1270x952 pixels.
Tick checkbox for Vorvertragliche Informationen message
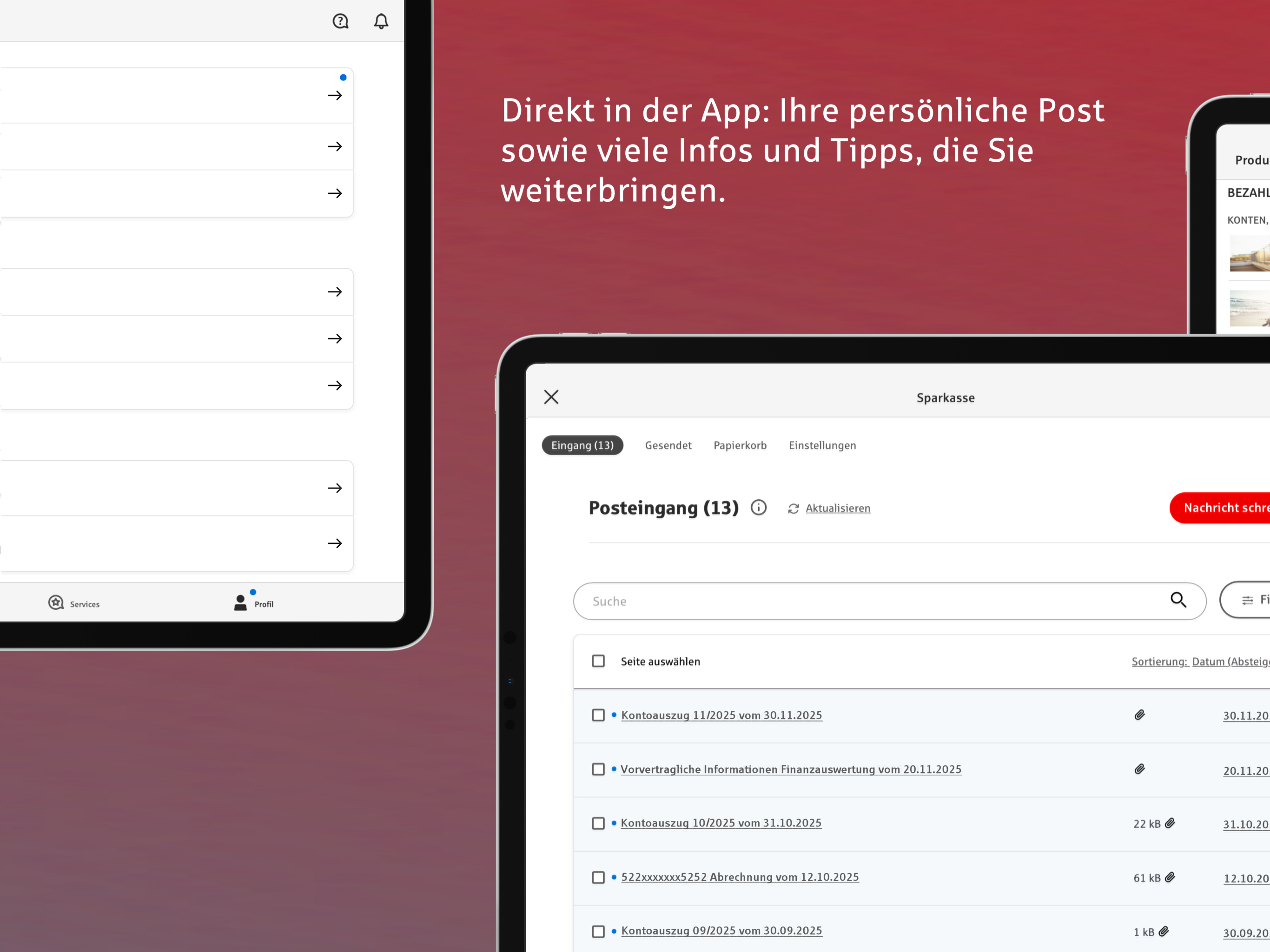pos(598,769)
